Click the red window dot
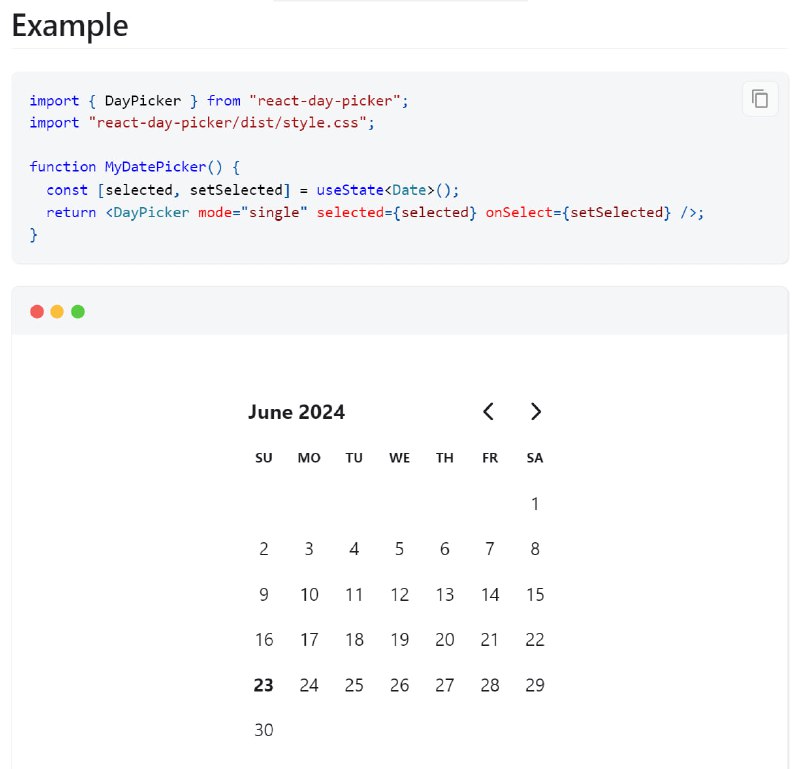Screen dimensions: 800x769 point(37,311)
